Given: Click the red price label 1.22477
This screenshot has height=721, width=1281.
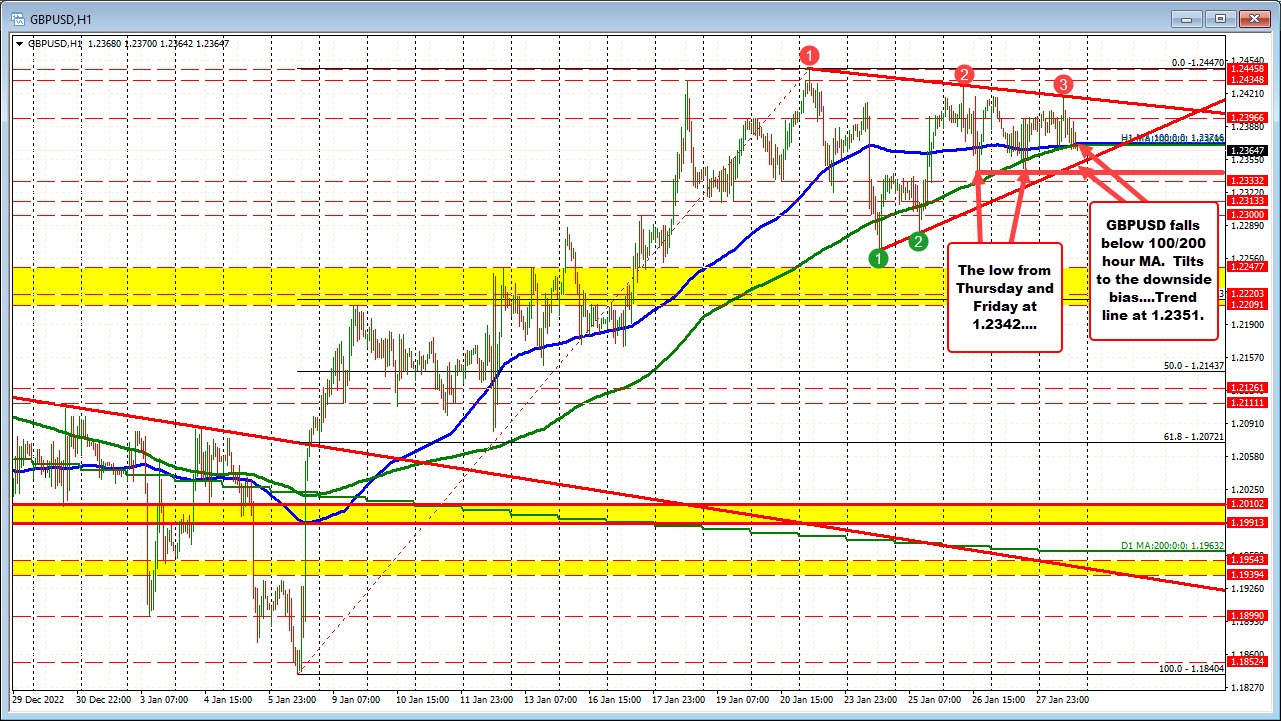Looking at the screenshot, I should pyautogui.click(x=1250, y=267).
